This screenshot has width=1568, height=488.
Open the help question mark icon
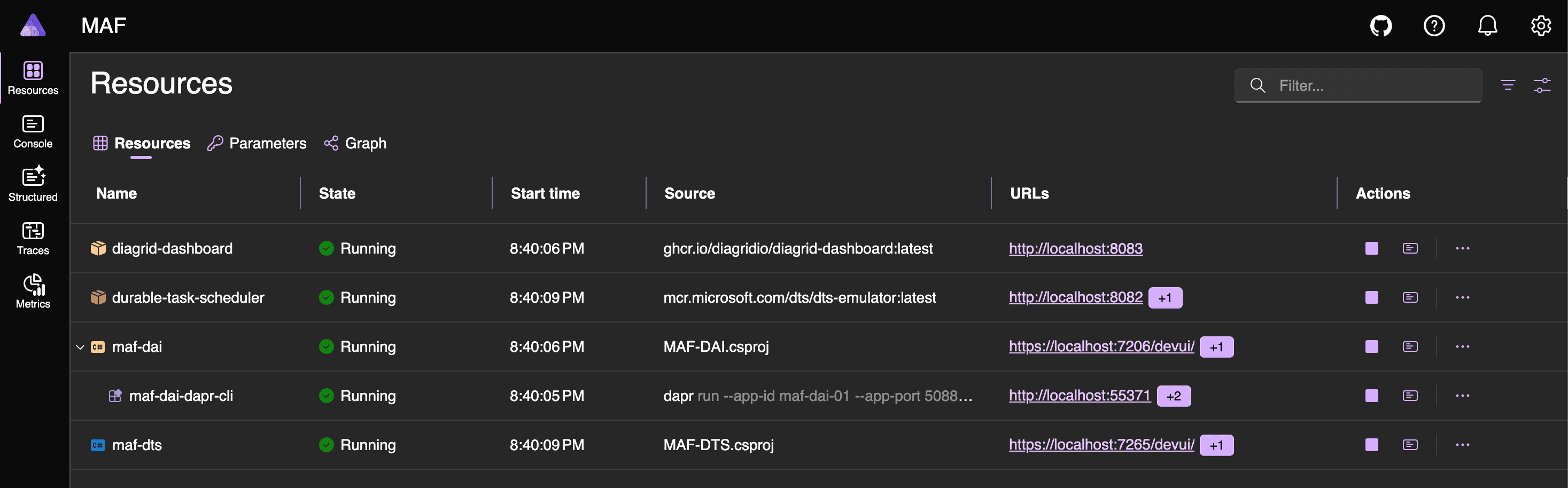point(1434,26)
